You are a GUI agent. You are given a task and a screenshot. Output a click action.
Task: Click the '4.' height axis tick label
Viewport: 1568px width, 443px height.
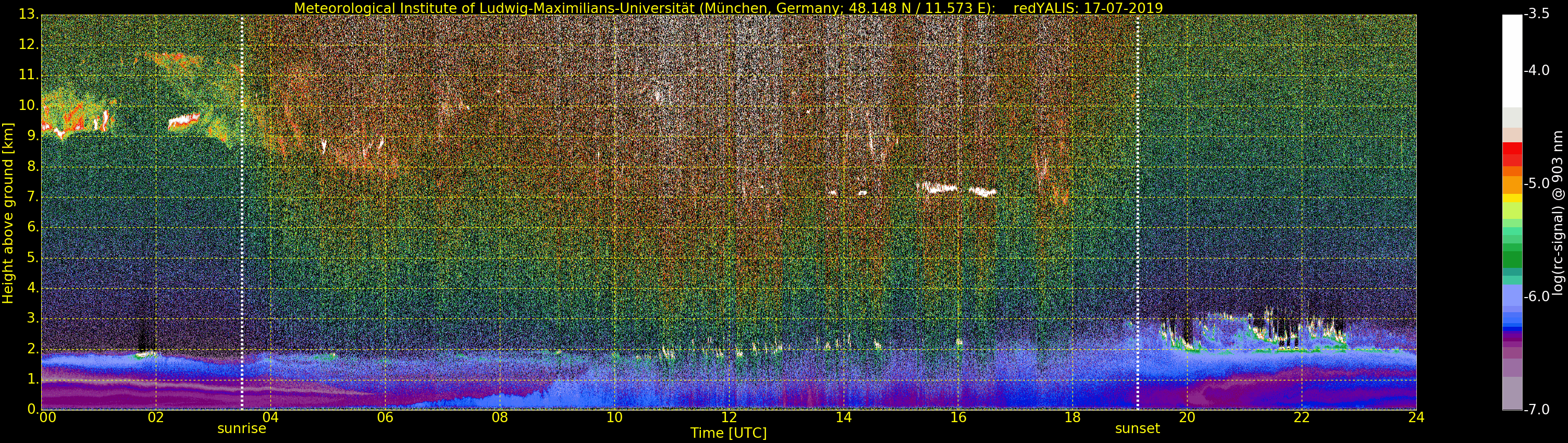point(32,288)
